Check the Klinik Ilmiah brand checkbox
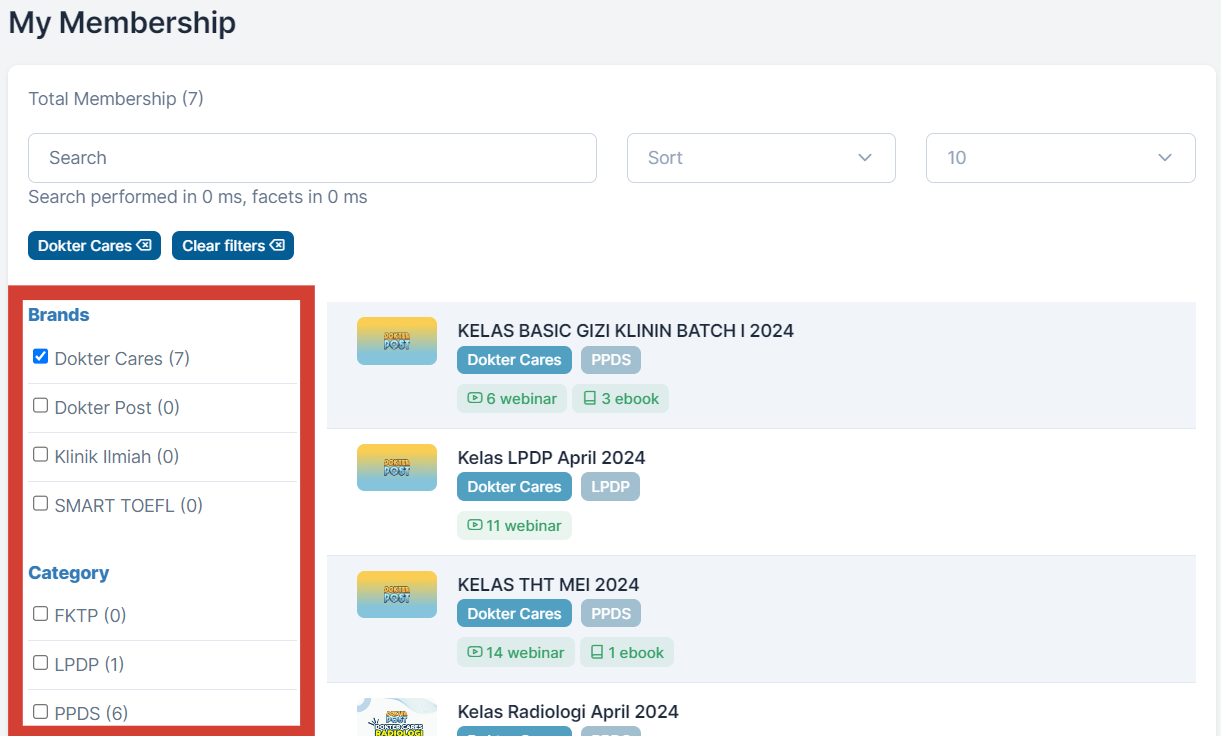1221x736 pixels. point(41,455)
